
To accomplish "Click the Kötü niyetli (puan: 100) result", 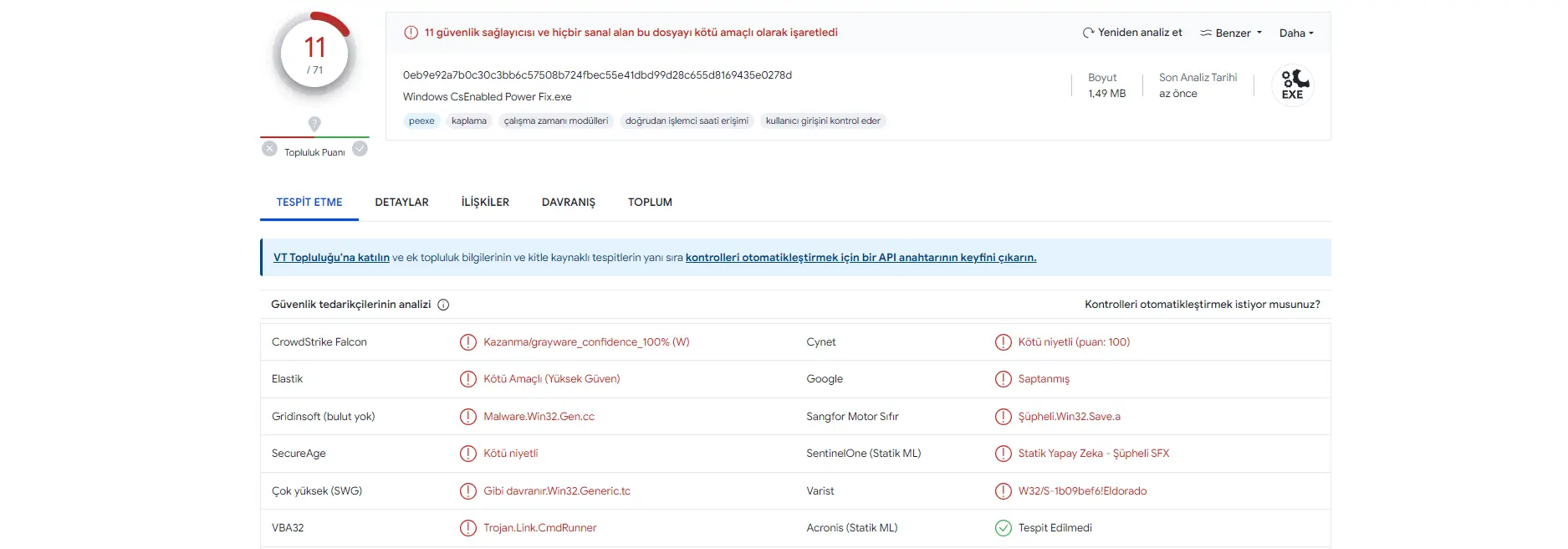I will [1074, 342].
